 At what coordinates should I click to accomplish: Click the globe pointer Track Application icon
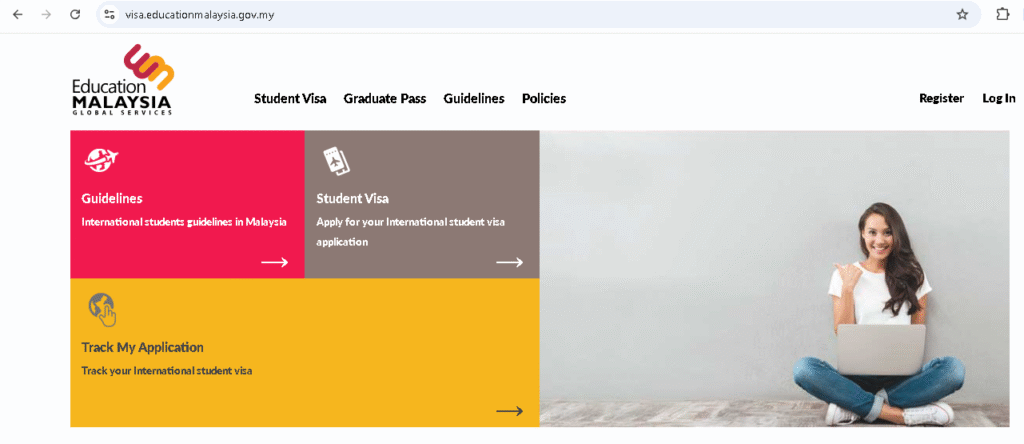point(102,309)
